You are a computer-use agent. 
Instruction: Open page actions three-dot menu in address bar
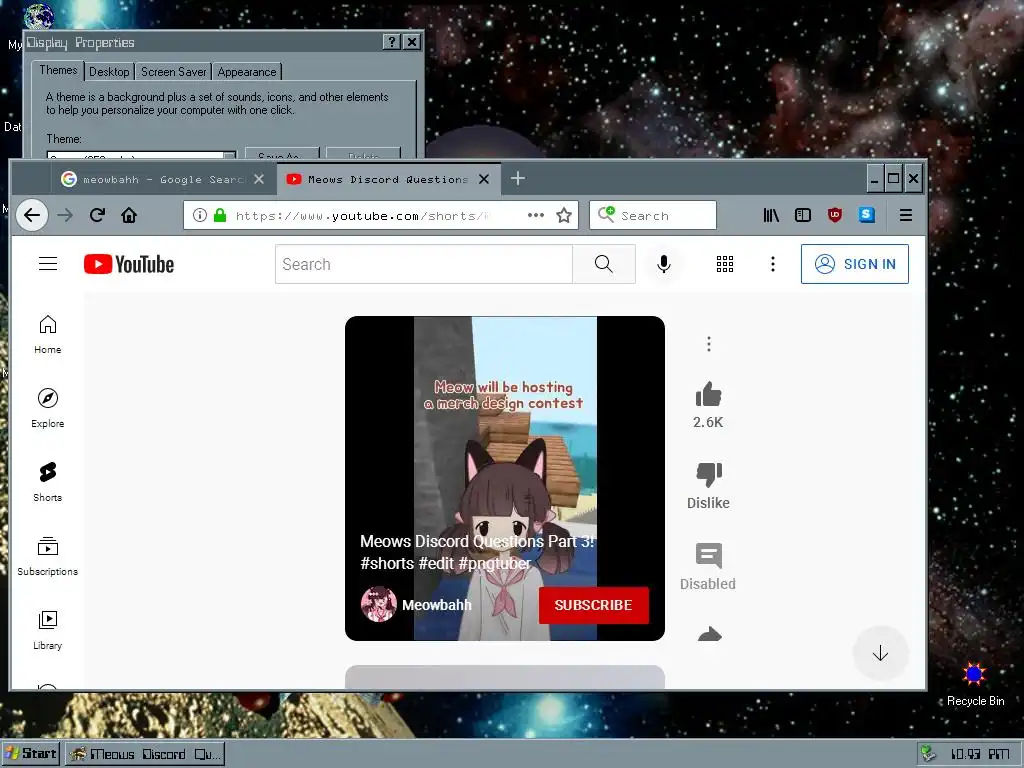[536, 215]
